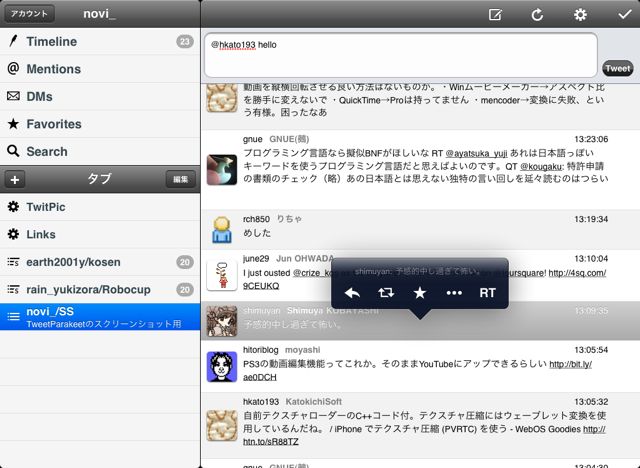Tap the 編集 edit tabs button
Screen dimensions: 640x468
point(180,179)
